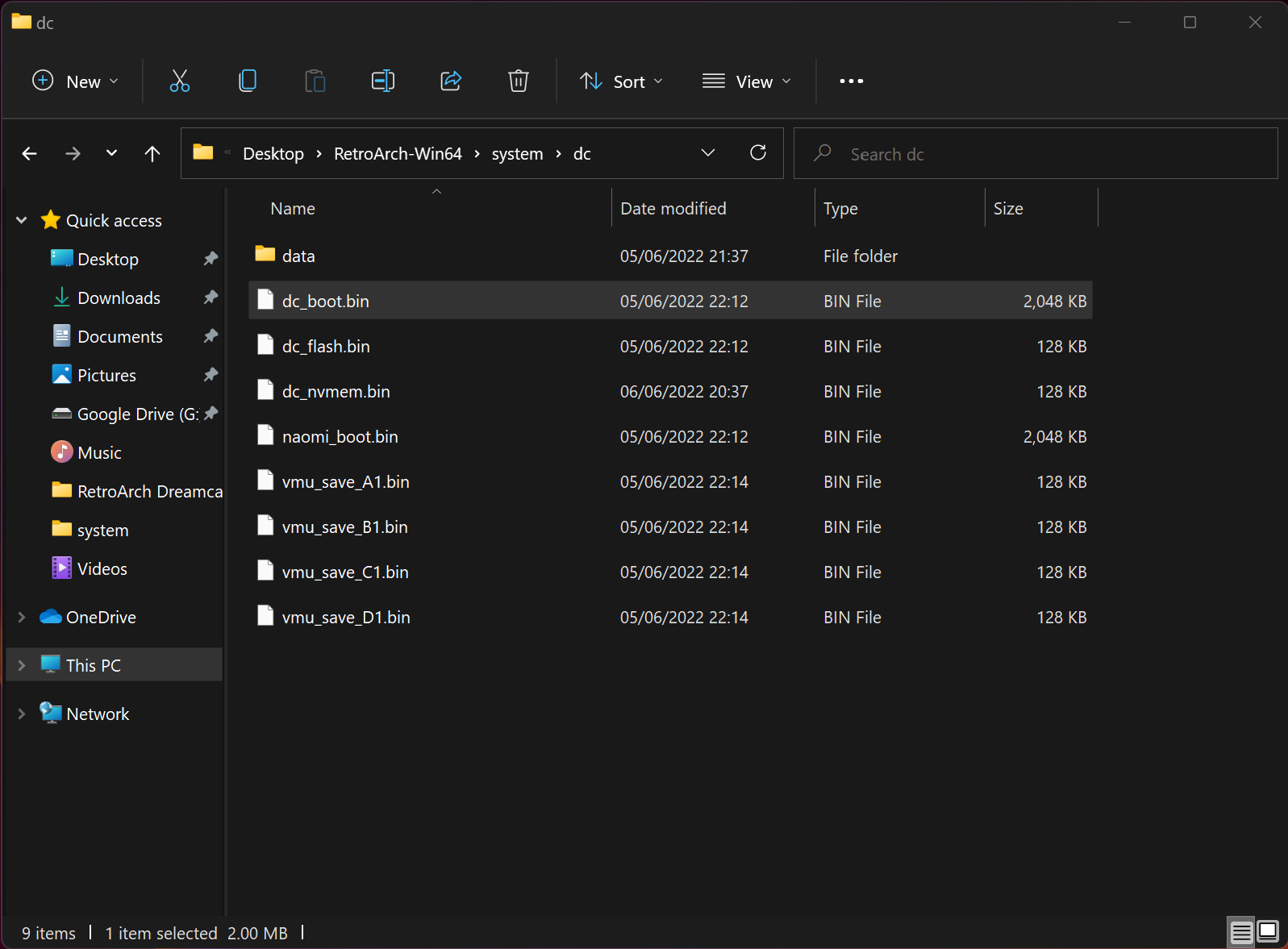Open the View dropdown menu
The width and height of the screenshot is (1288, 949).
click(x=747, y=81)
